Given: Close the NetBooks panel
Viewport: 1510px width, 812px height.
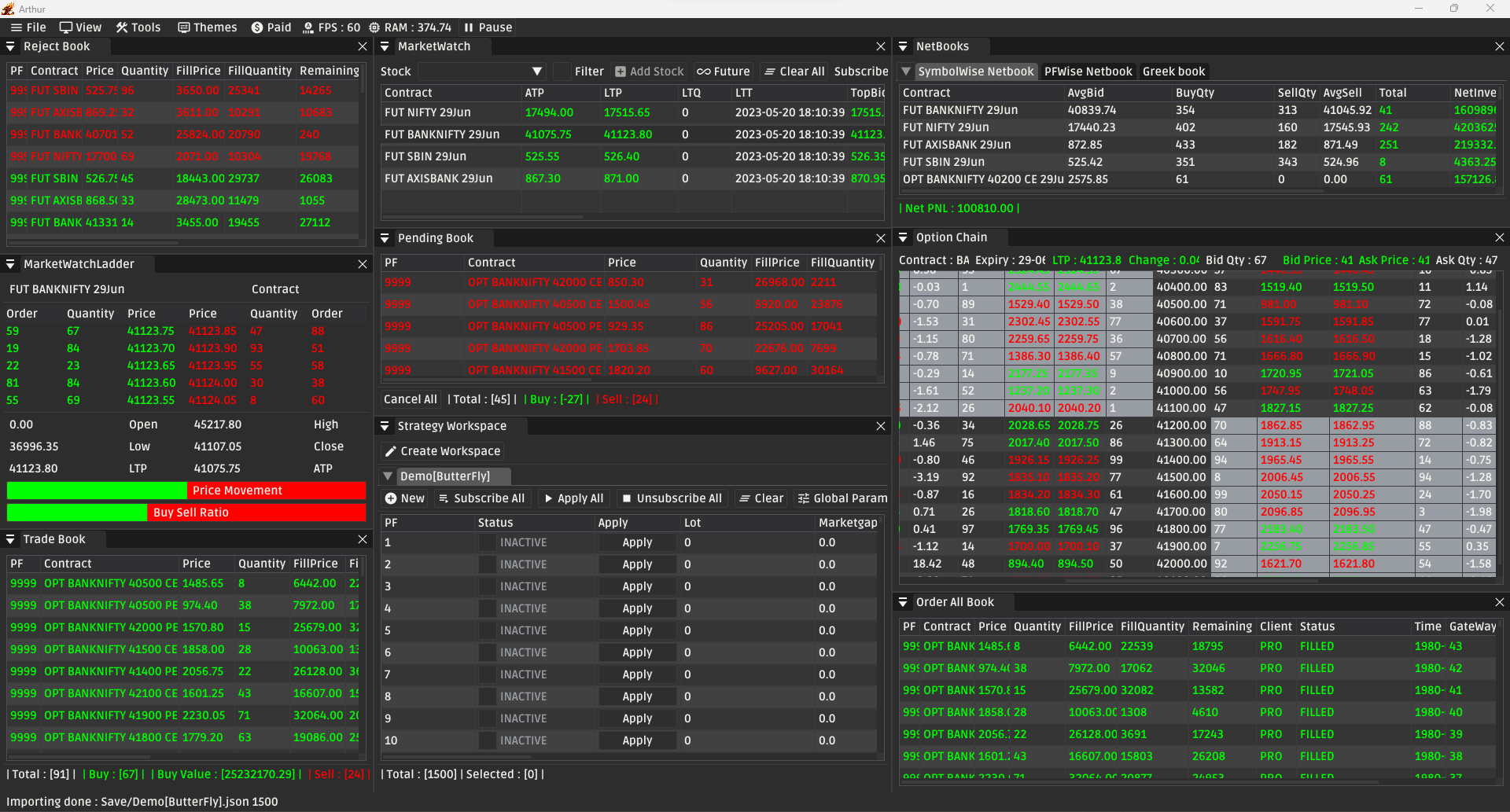Looking at the screenshot, I should click(1500, 47).
